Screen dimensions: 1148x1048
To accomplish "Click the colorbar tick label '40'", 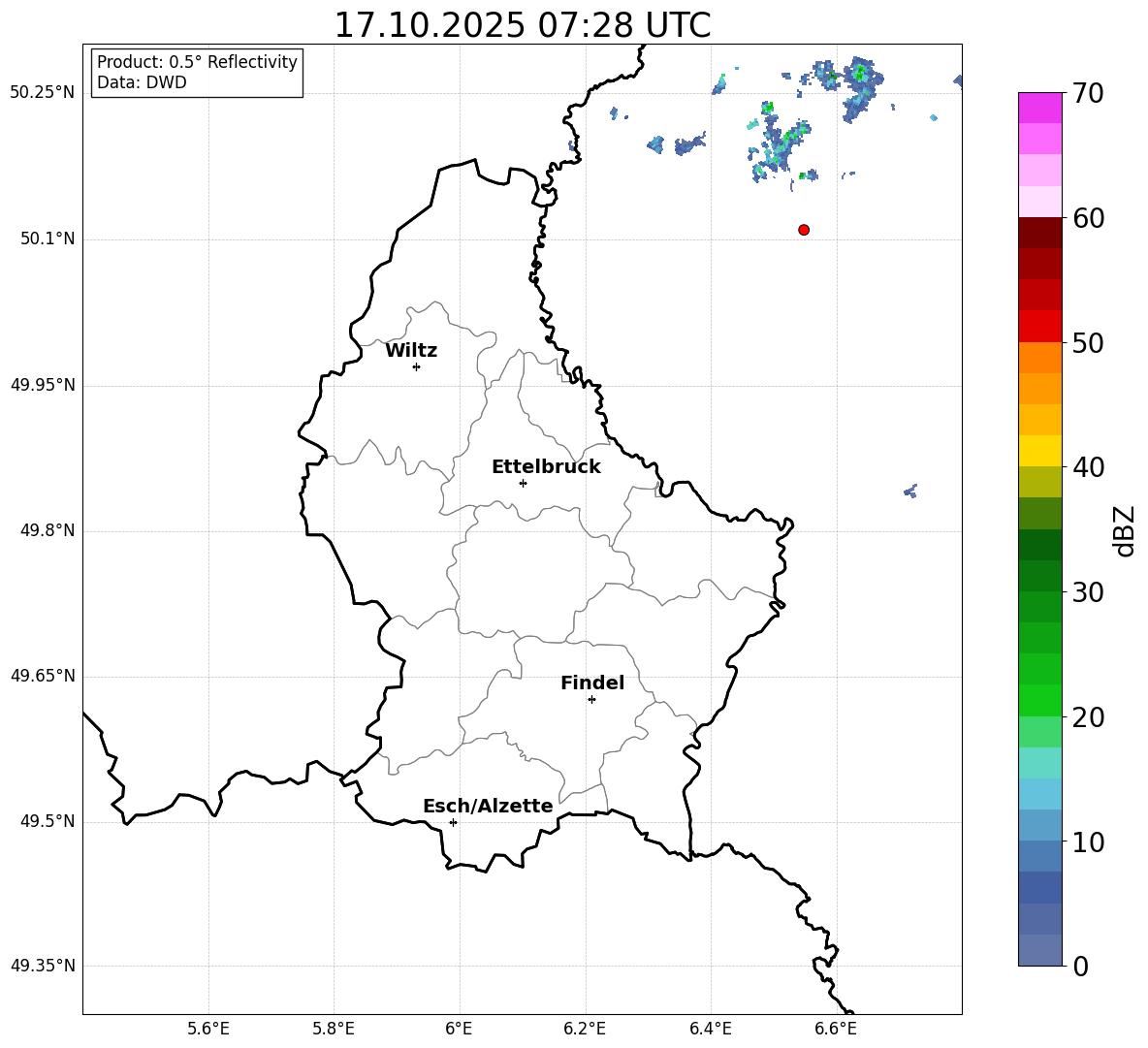I will 1087,467.
